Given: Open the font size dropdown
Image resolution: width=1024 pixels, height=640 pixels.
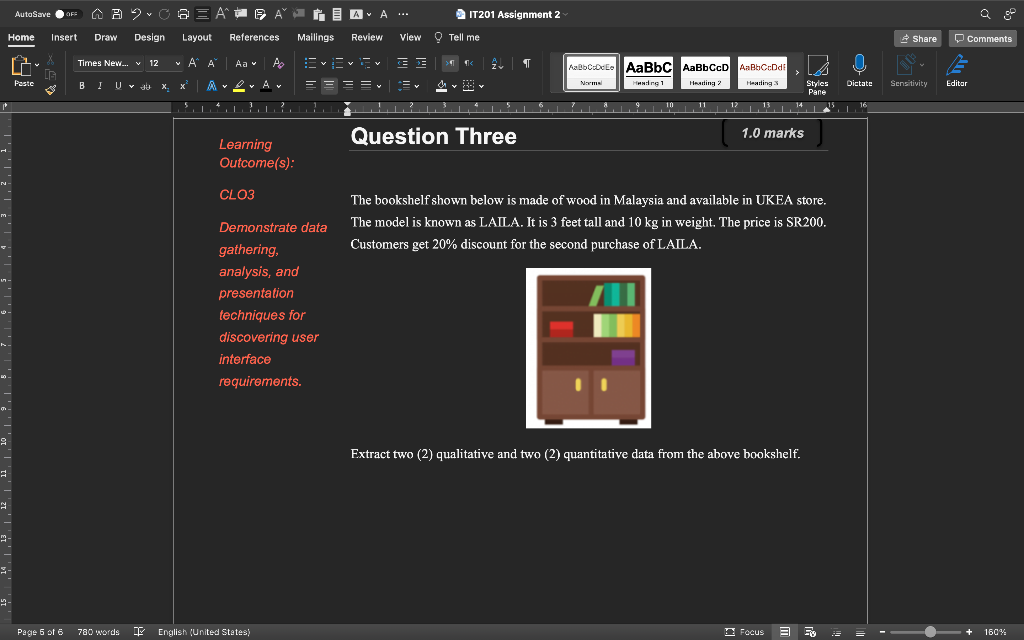Looking at the screenshot, I should tap(178, 63).
